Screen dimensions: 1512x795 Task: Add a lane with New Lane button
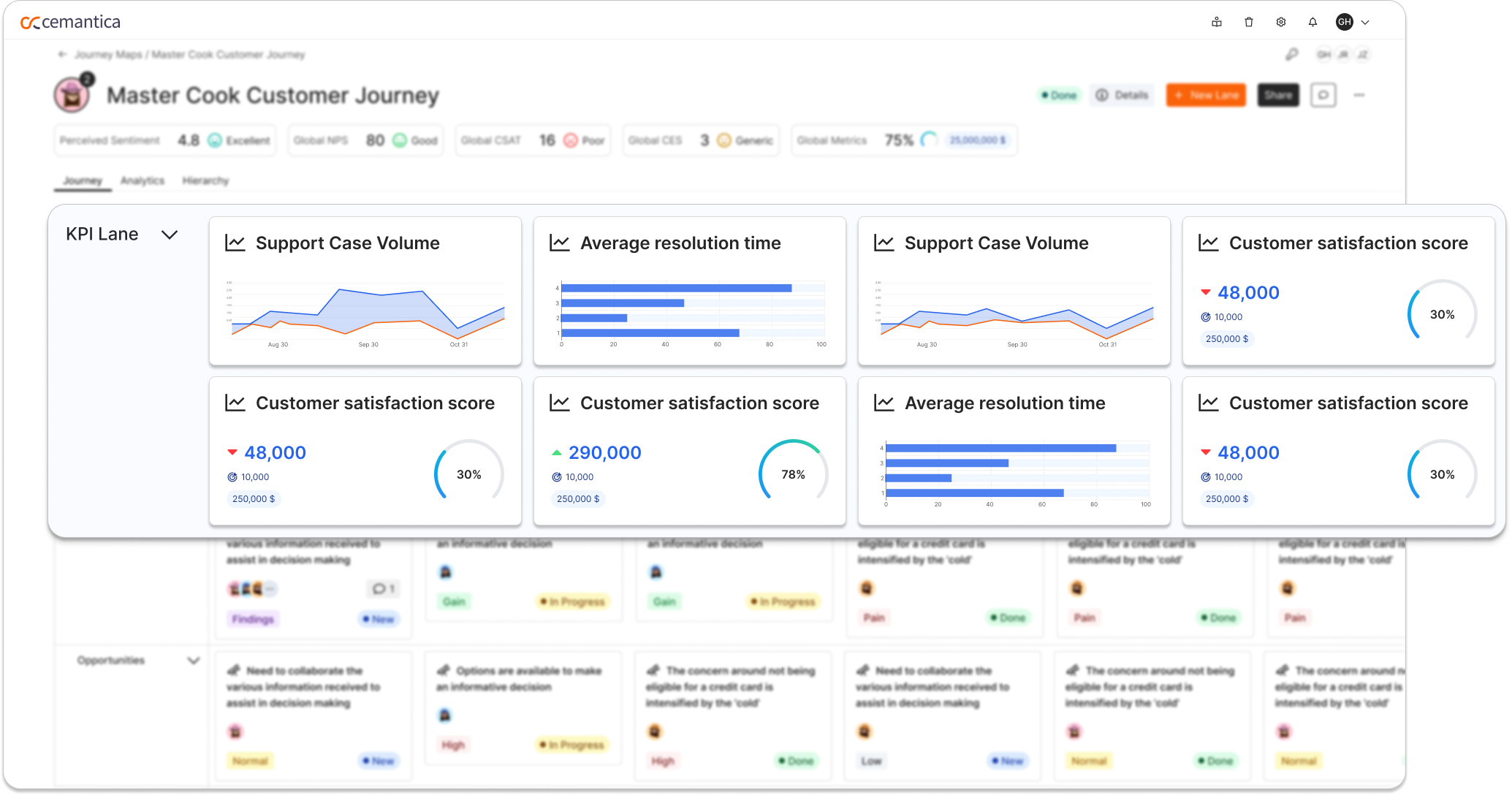[x=1206, y=95]
